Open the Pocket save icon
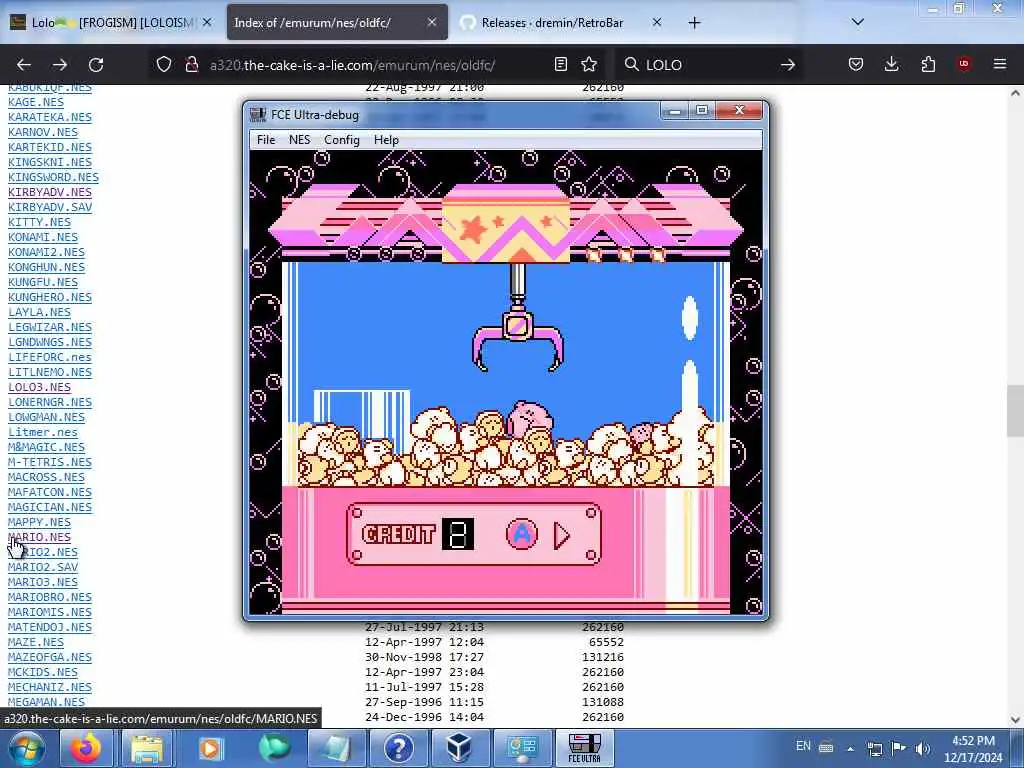 click(x=856, y=64)
